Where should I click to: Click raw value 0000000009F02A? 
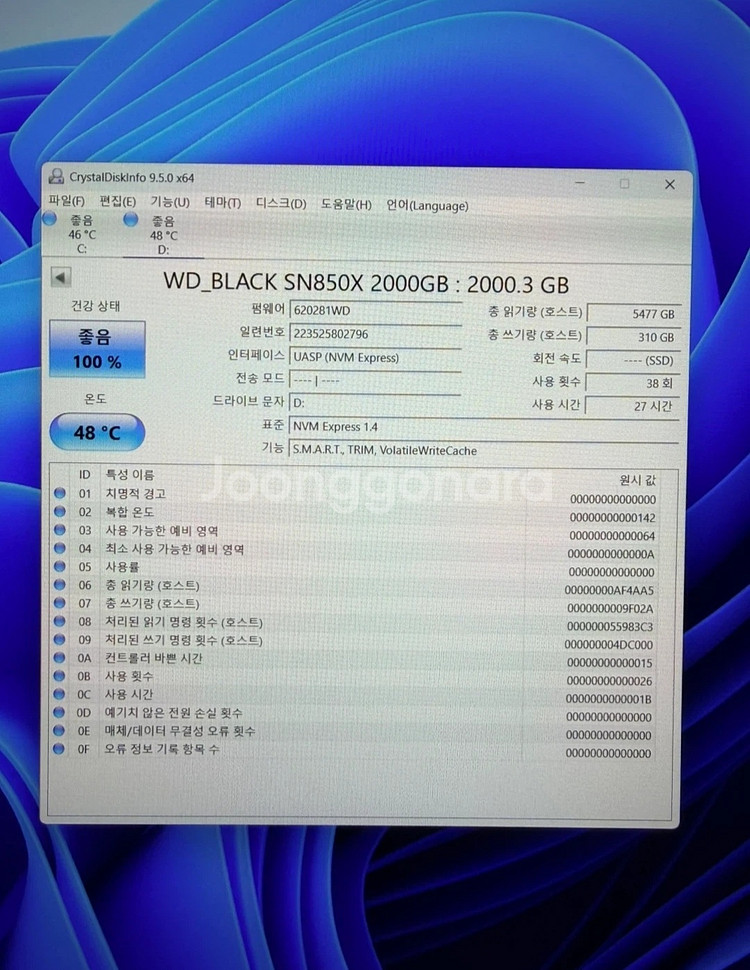610,609
